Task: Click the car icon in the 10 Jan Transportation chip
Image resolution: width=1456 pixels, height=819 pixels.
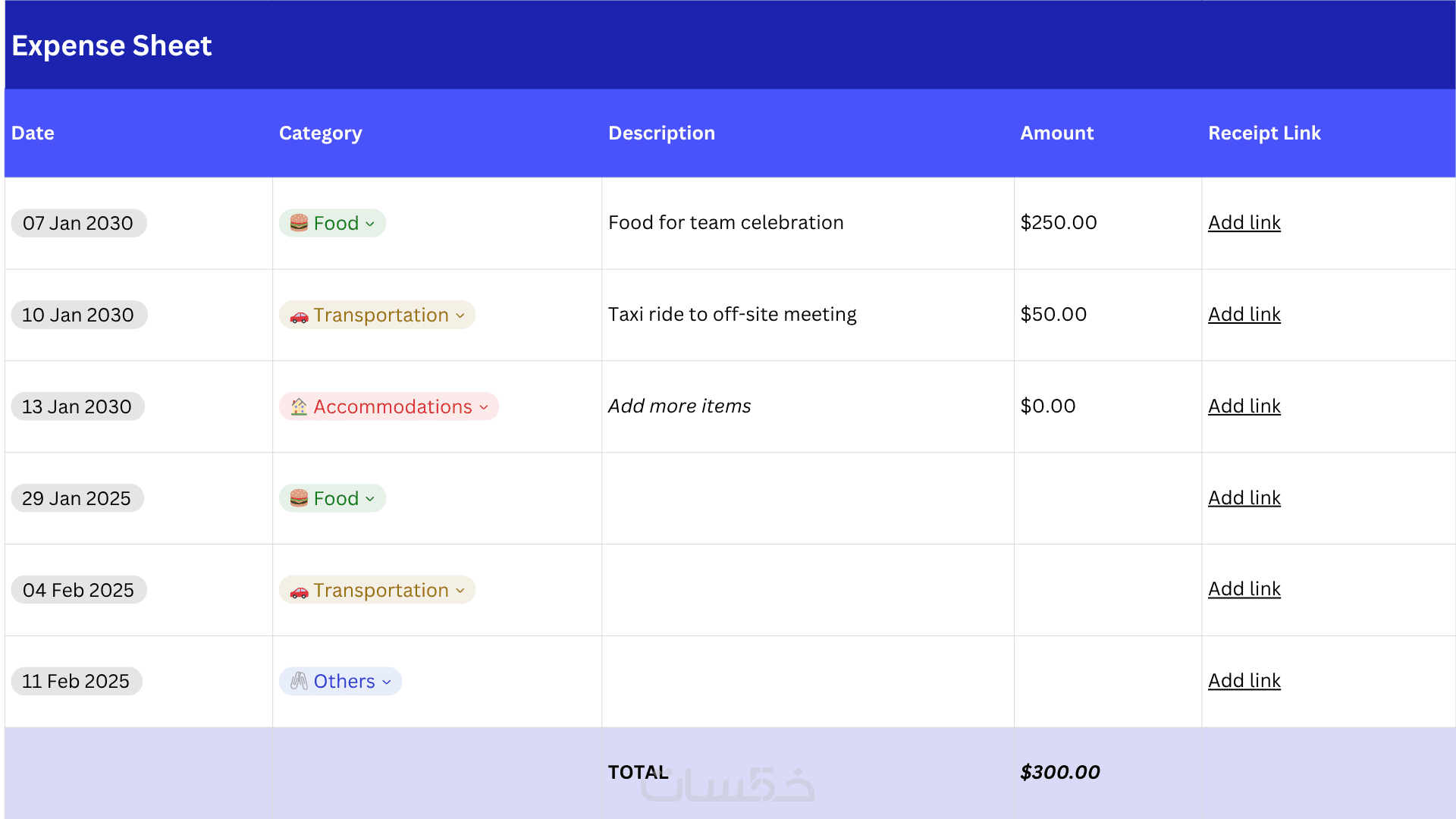Action: click(299, 316)
